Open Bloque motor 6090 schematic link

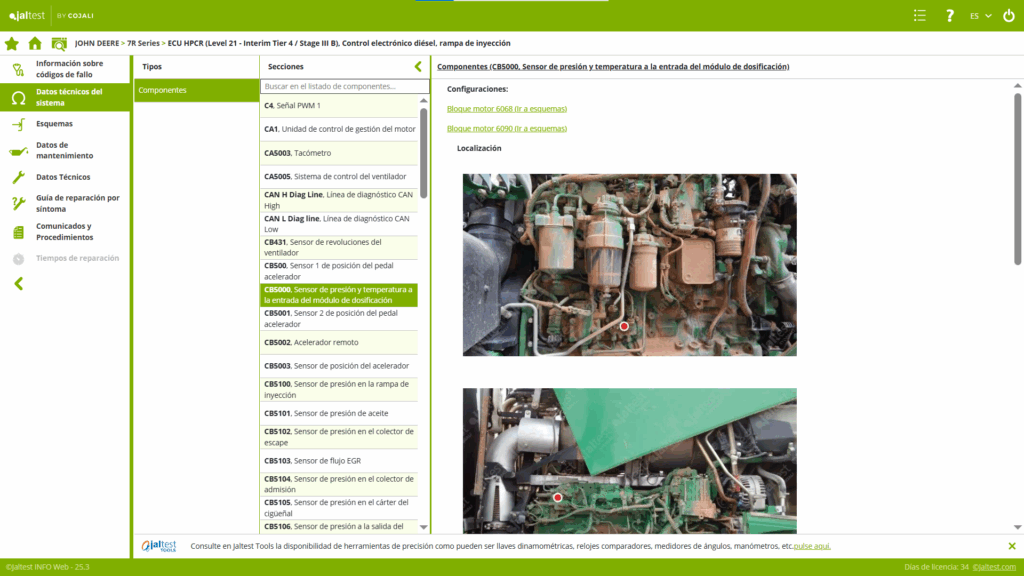[x=506, y=128]
